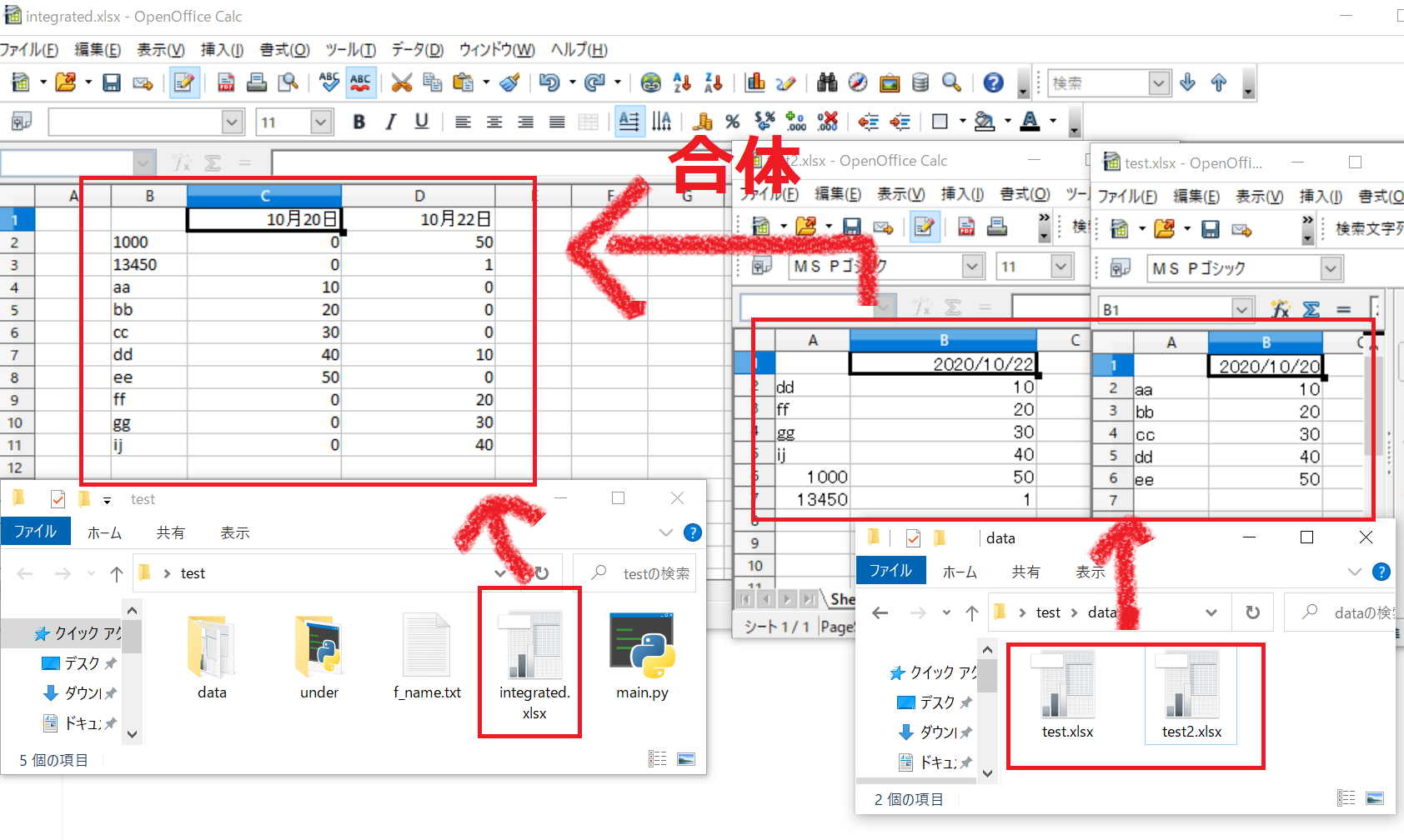Open the font size 11 dropdown
1404x840 pixels.
click(321, 122)
